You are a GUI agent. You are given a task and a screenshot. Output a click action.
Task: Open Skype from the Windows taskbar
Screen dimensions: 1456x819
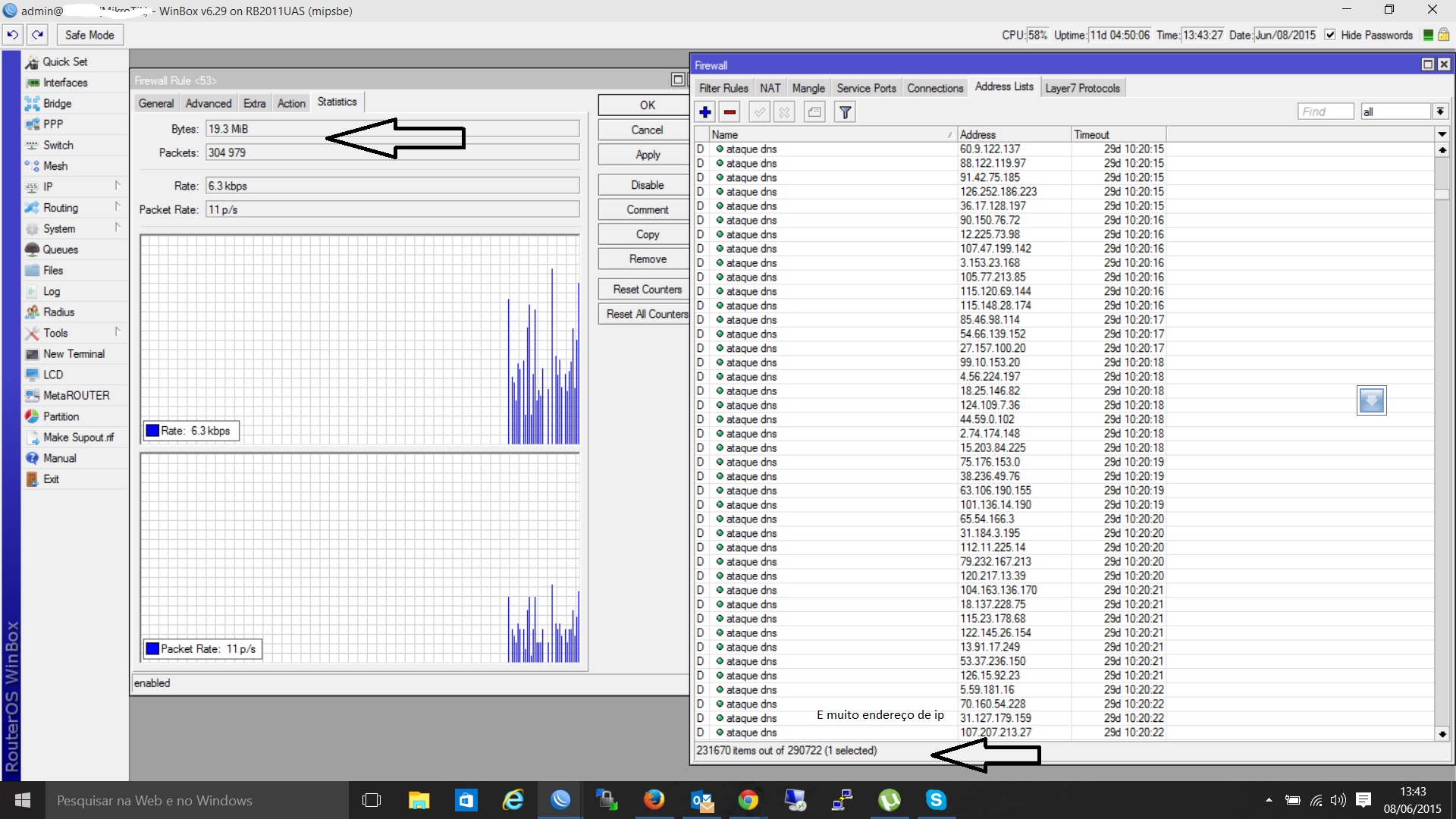936,800
